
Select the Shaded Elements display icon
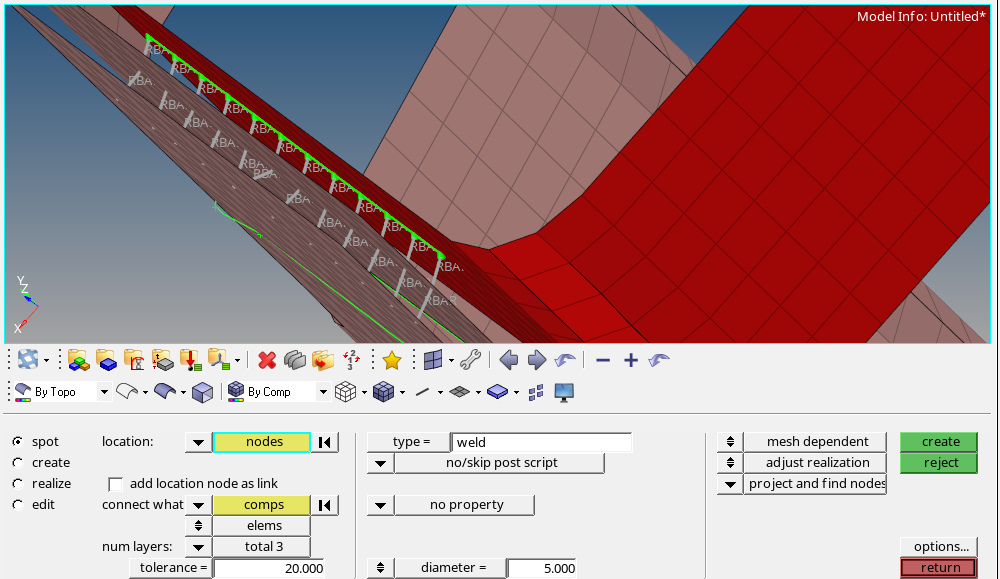[x=384, y=391]
